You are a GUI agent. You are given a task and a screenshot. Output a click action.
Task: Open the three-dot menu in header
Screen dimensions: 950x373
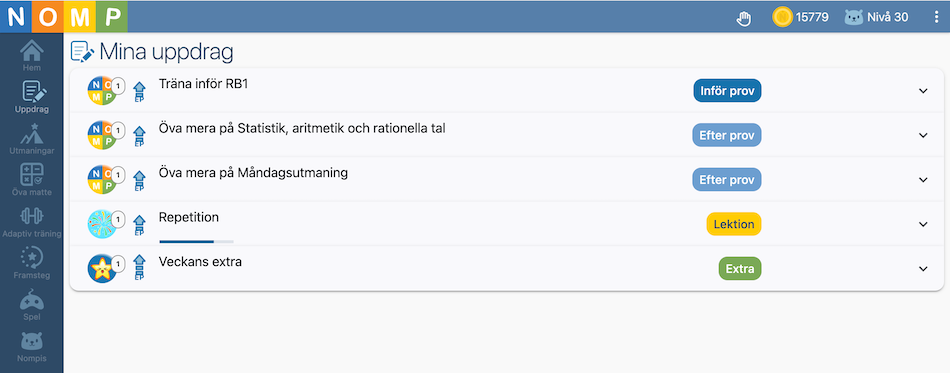tap(936, 18)
